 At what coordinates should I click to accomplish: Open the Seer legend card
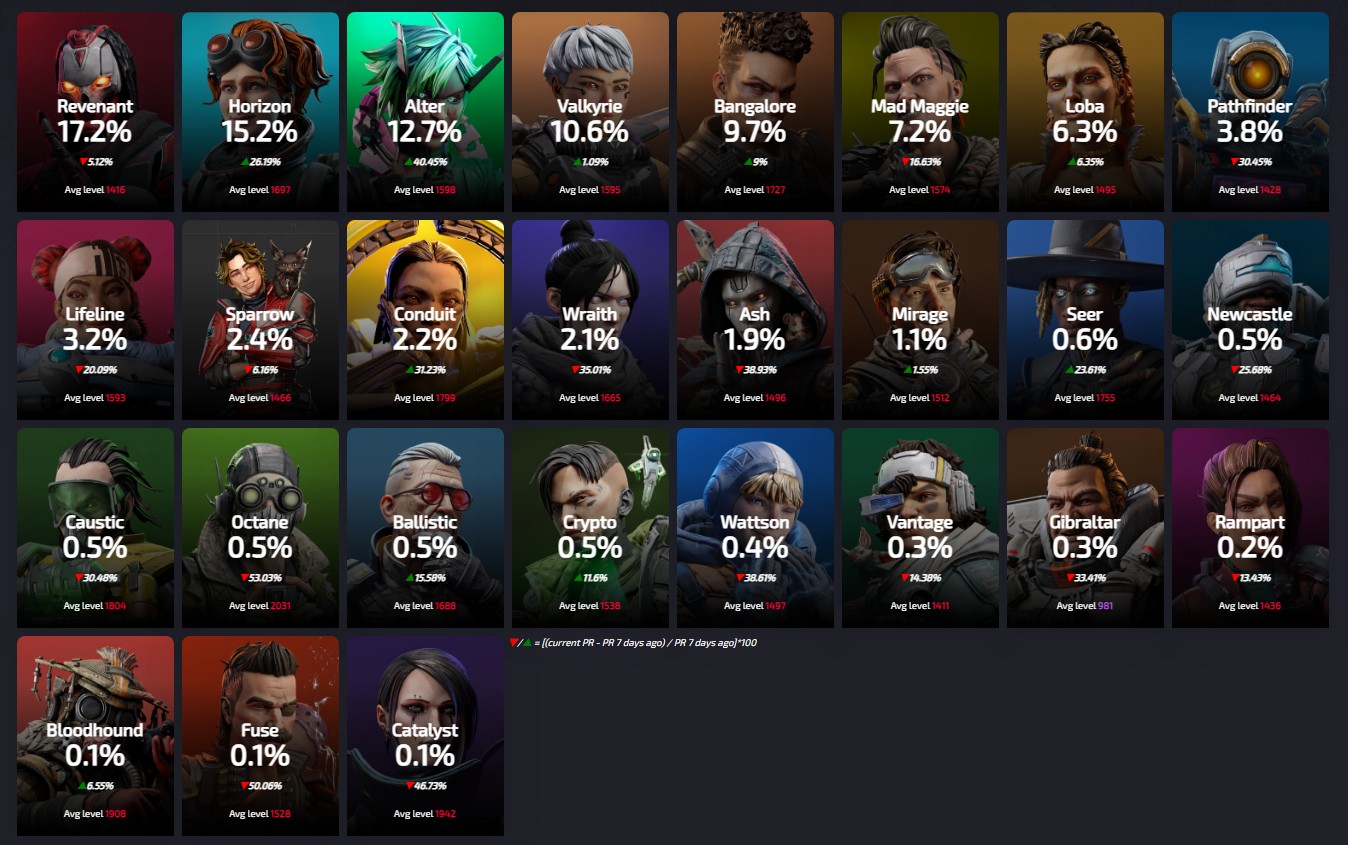click(x=1085, y=320)
